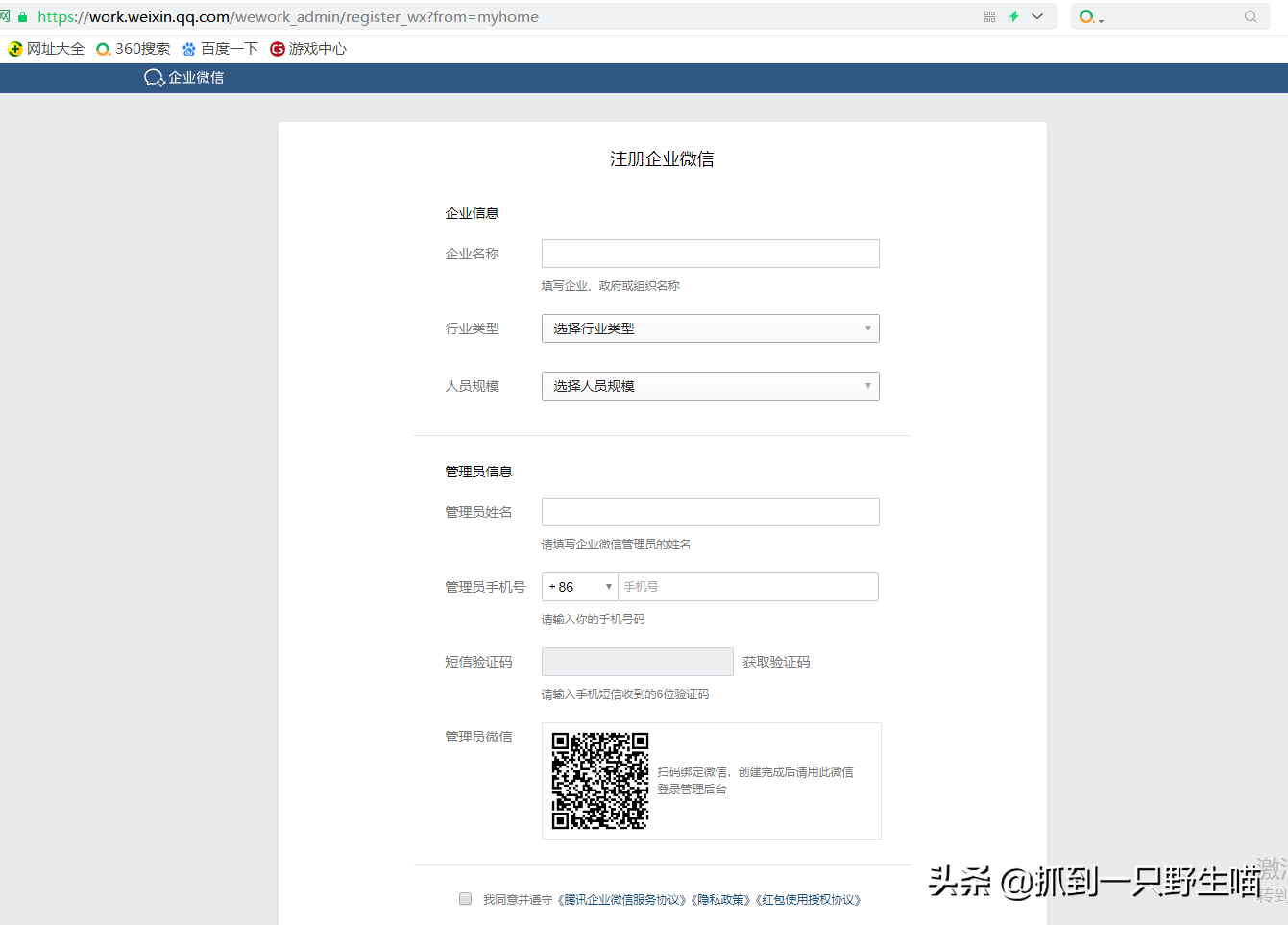Open 红包使用授权协议 link
Screen dimensions: 1288x925
809,900
